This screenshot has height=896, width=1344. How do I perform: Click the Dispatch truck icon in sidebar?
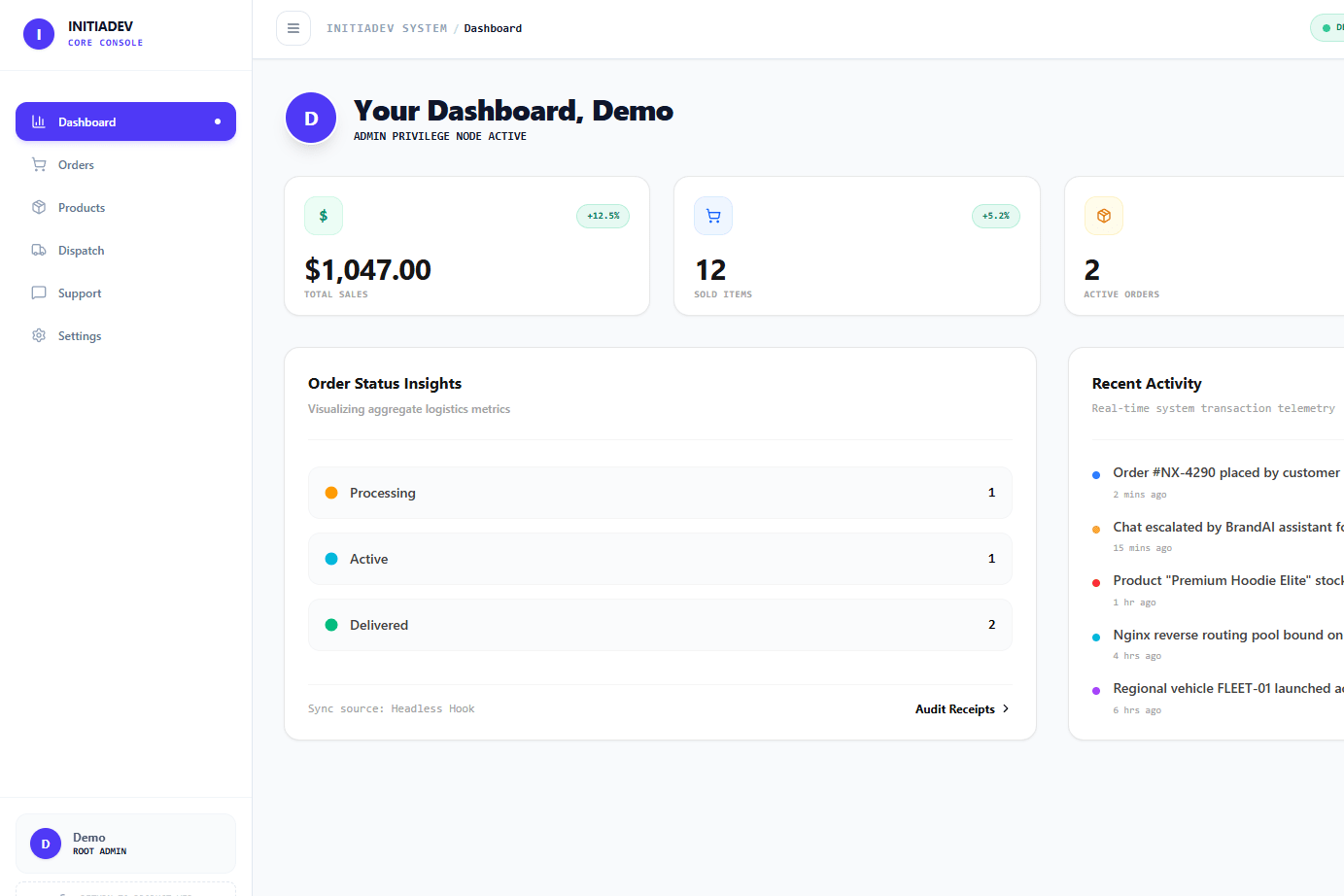pos(39,250)
